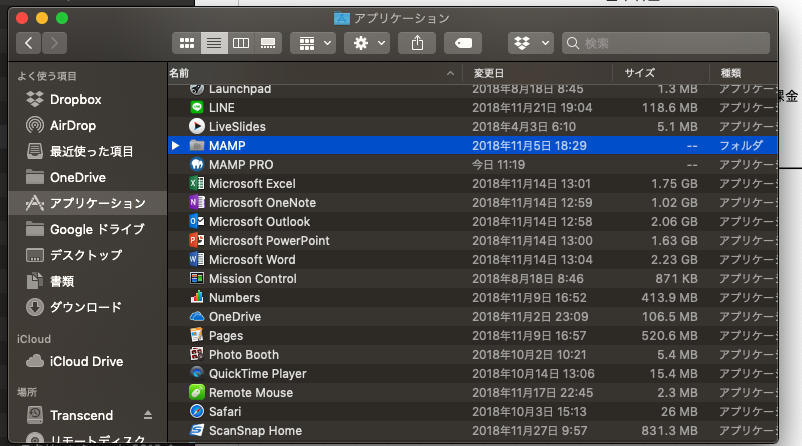Select the Numbers app icon

point(196,297)
